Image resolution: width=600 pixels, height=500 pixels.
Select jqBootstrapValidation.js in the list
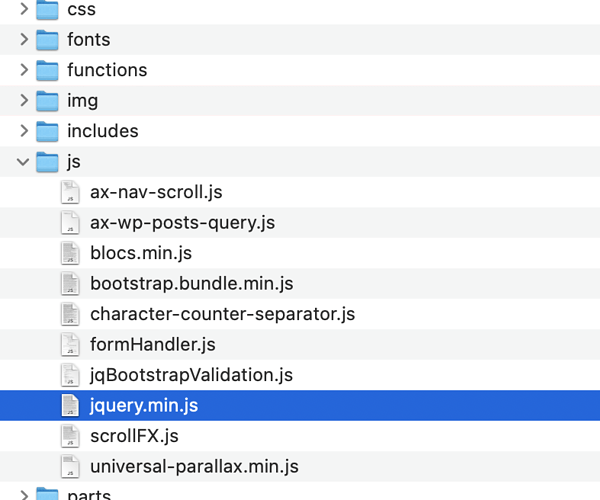191,375
